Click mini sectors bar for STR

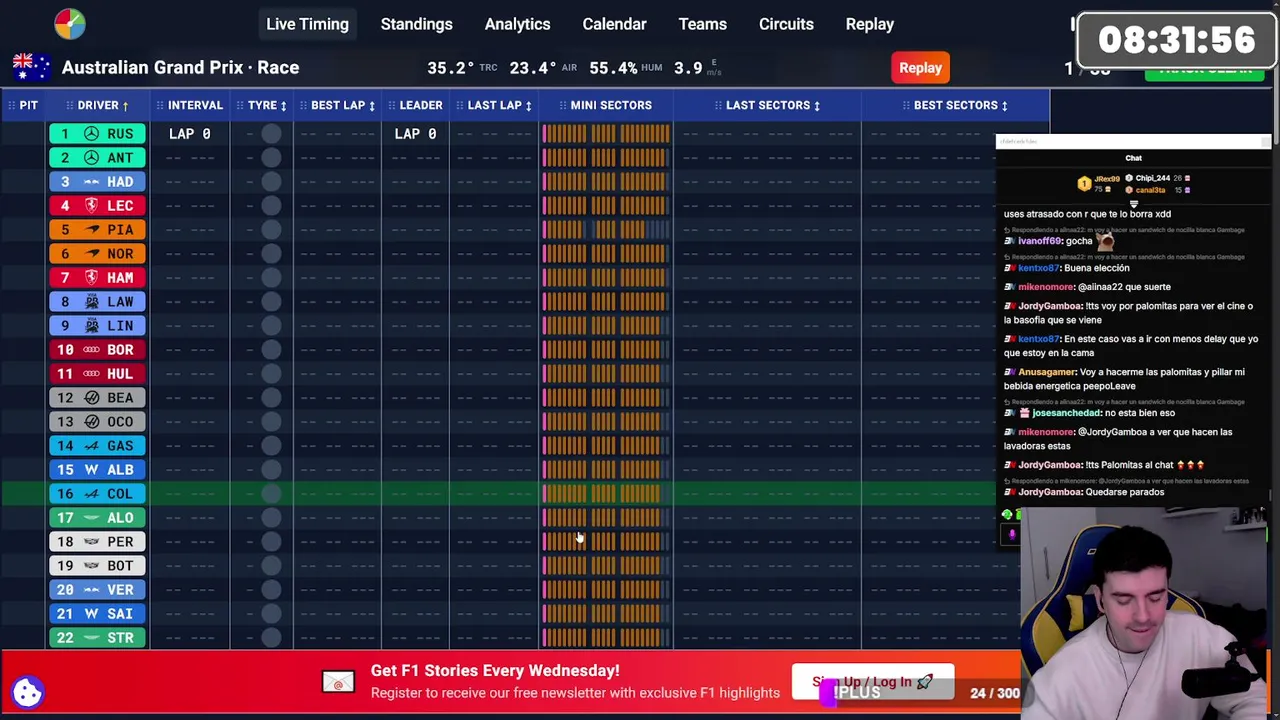(x=606, y=637)
